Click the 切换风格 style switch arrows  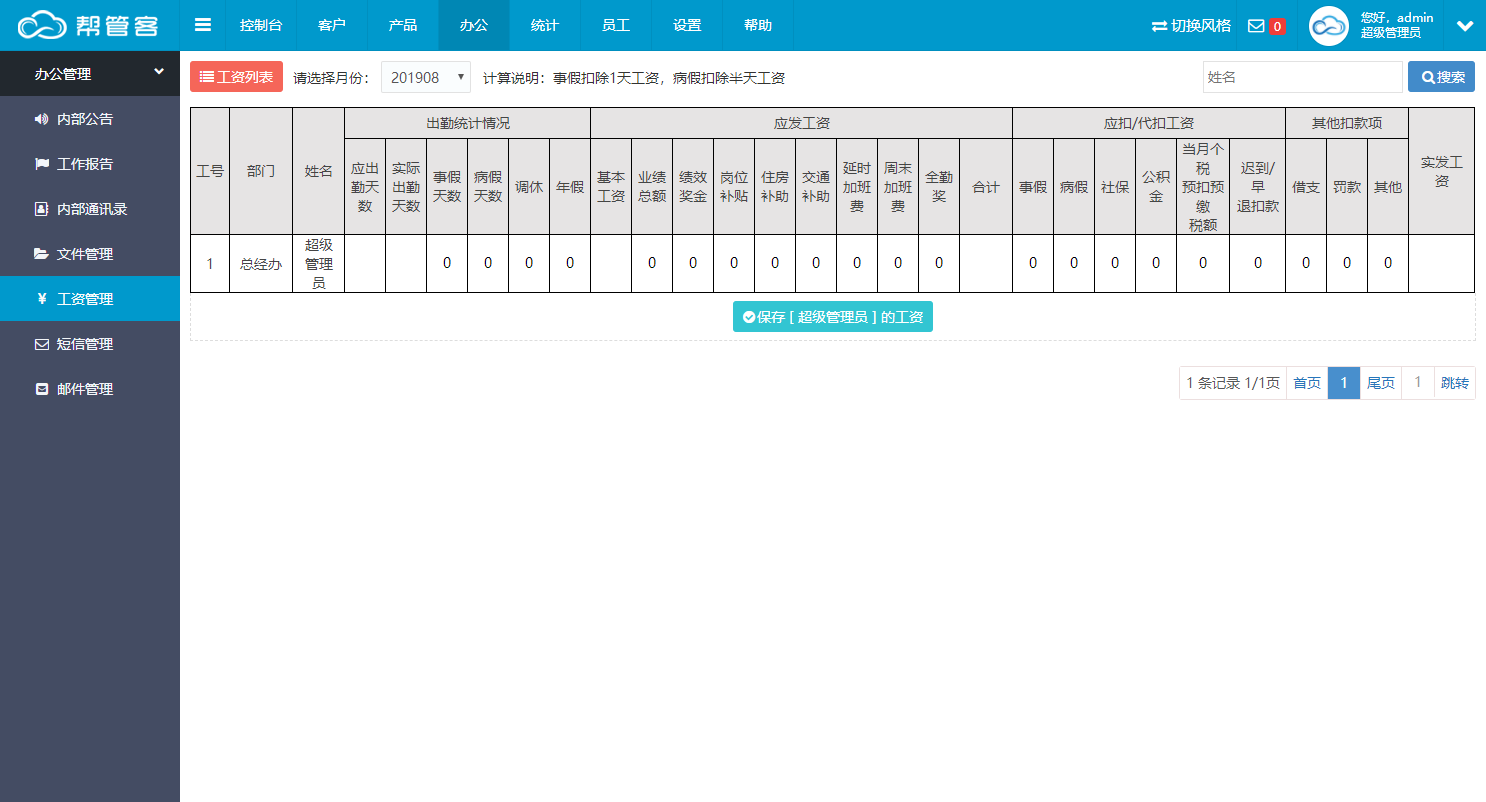1159,26
